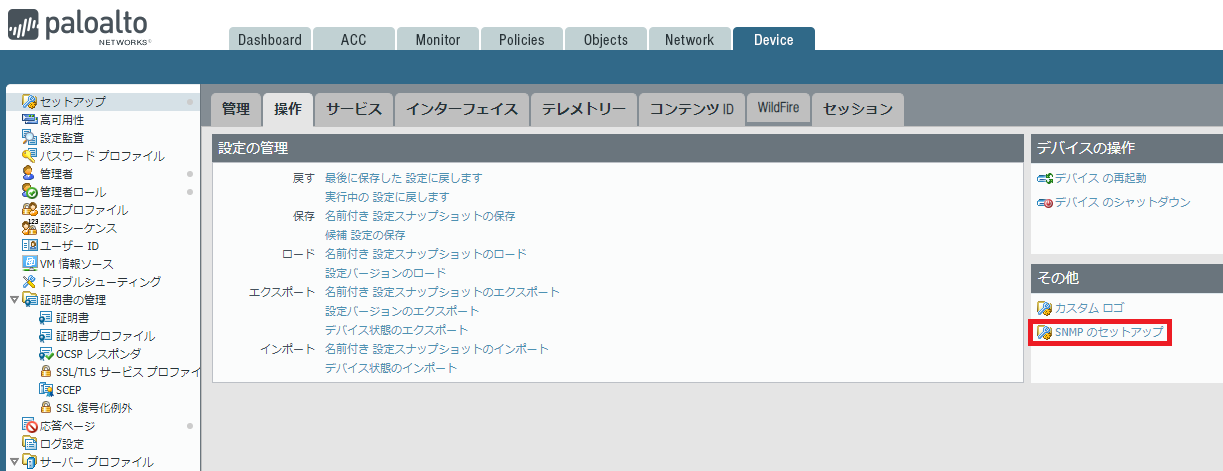Click the OCSP レスポンダ icon
The height and width of the screenshot is (471, 1223).
click(46, 354)
